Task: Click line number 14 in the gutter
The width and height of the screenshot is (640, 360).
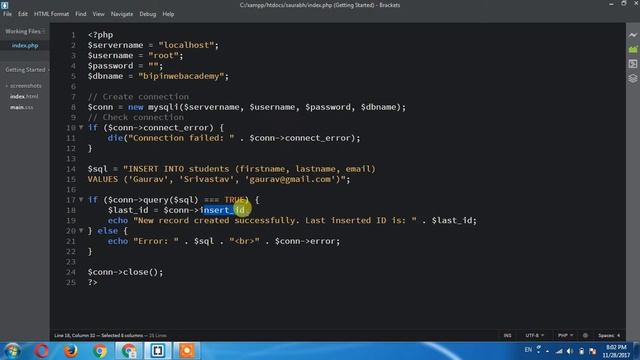Action: pos(71,169)
